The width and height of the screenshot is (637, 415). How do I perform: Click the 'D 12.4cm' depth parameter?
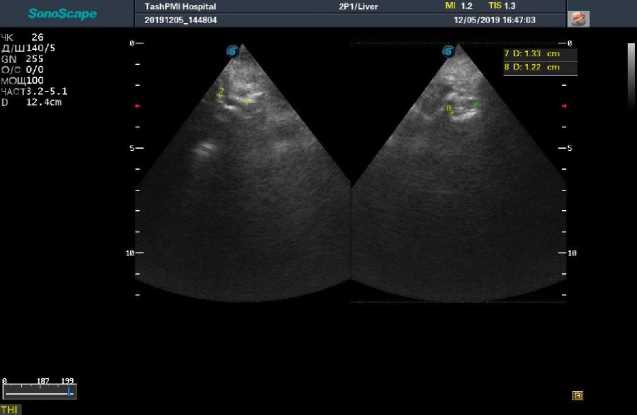pos(31,102)
